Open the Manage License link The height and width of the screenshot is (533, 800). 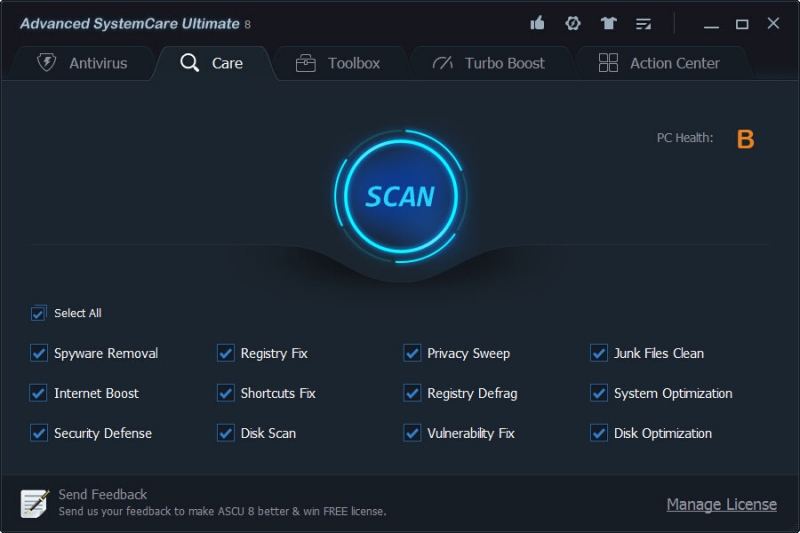(x=721, y=504)
